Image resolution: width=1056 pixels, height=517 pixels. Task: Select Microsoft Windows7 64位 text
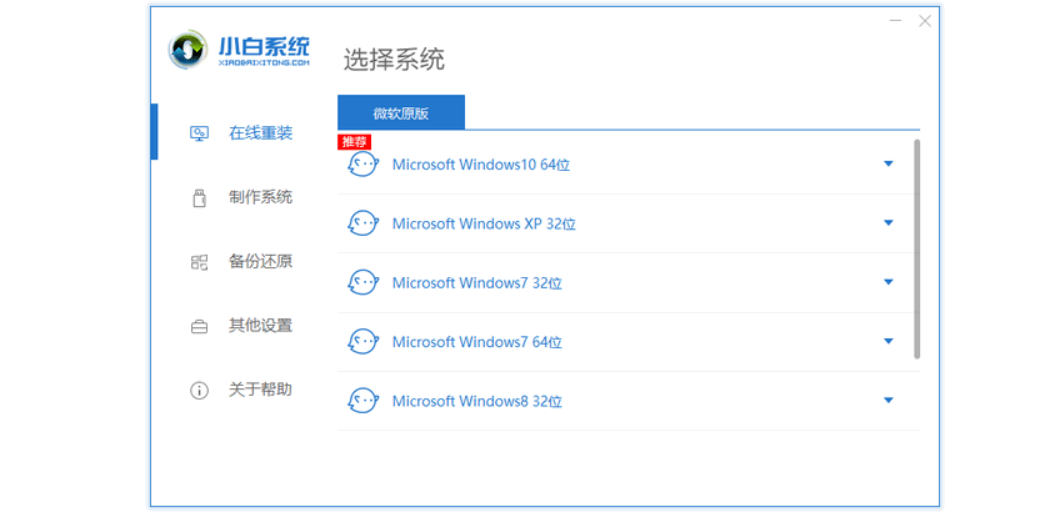click(476, 342)
